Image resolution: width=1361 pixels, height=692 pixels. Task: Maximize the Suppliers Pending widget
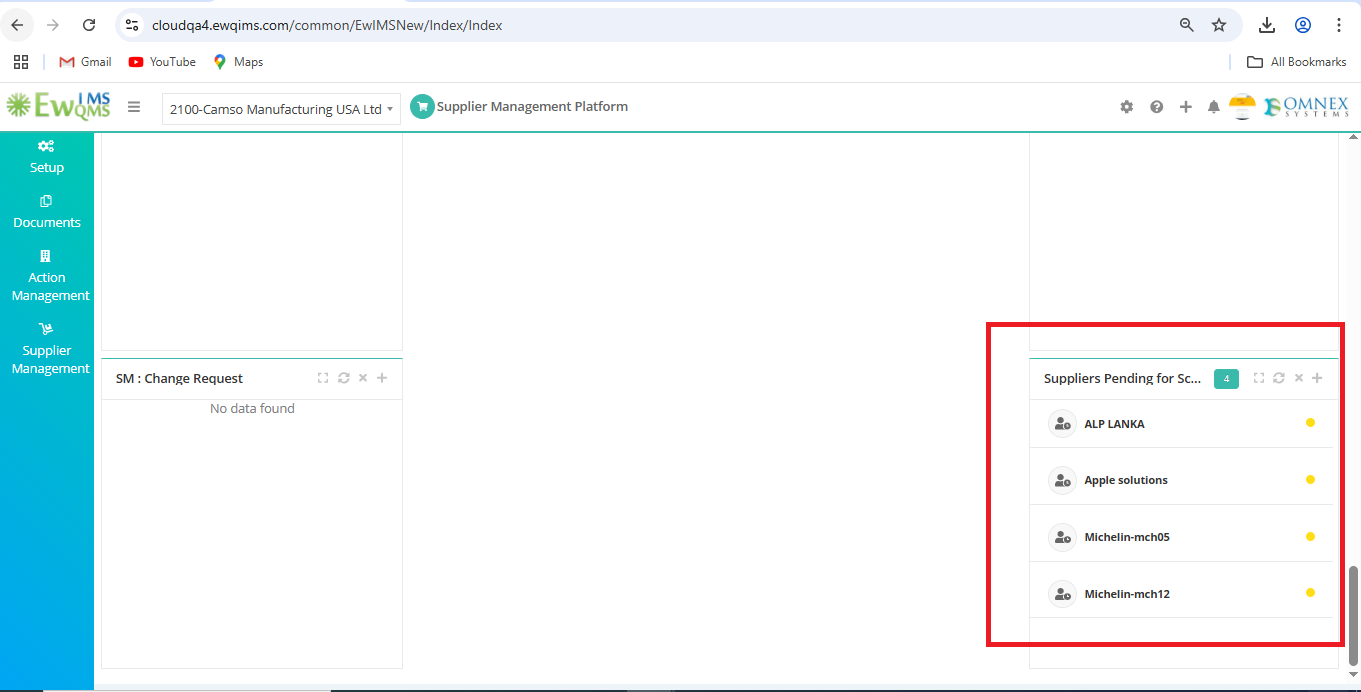(x=1259, y=378)
